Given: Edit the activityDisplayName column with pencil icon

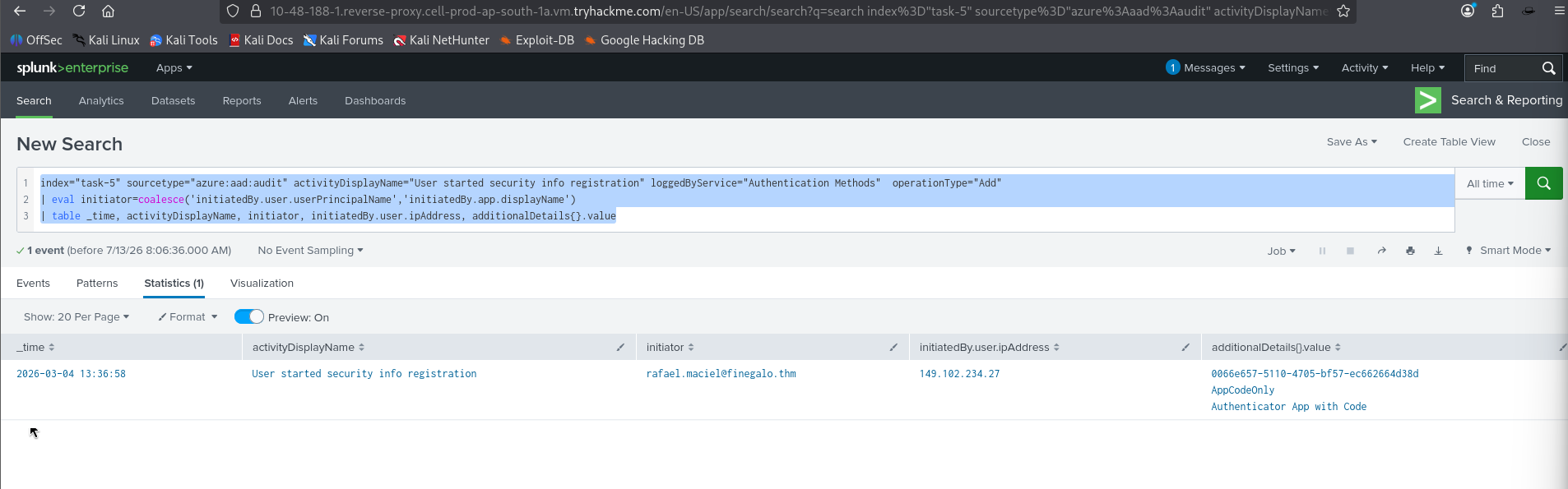Looking at the screenshot, I should pyautogui.click(x=620, y=348).
